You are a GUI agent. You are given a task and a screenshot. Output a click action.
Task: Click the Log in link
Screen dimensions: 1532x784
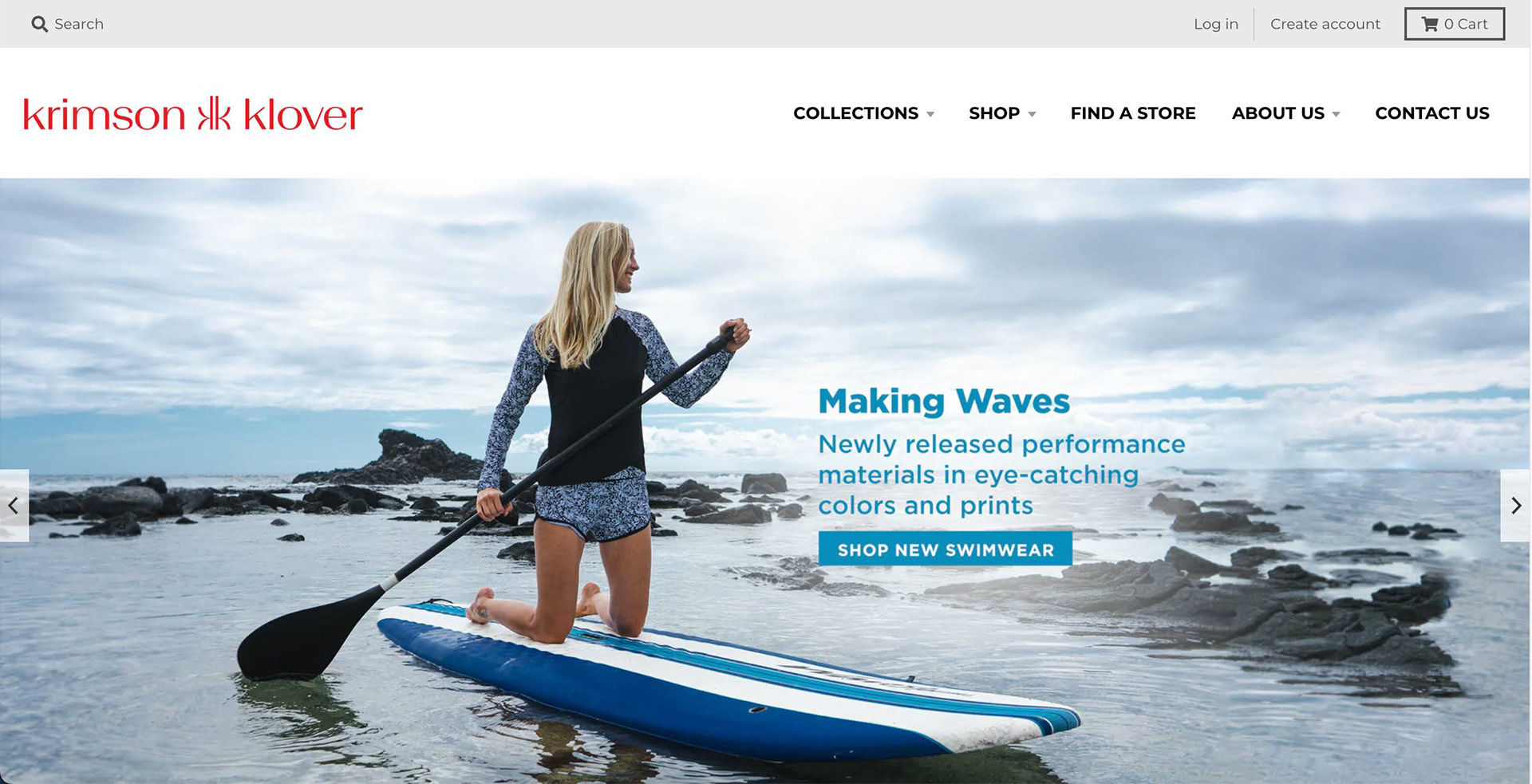coord(1216,24)
